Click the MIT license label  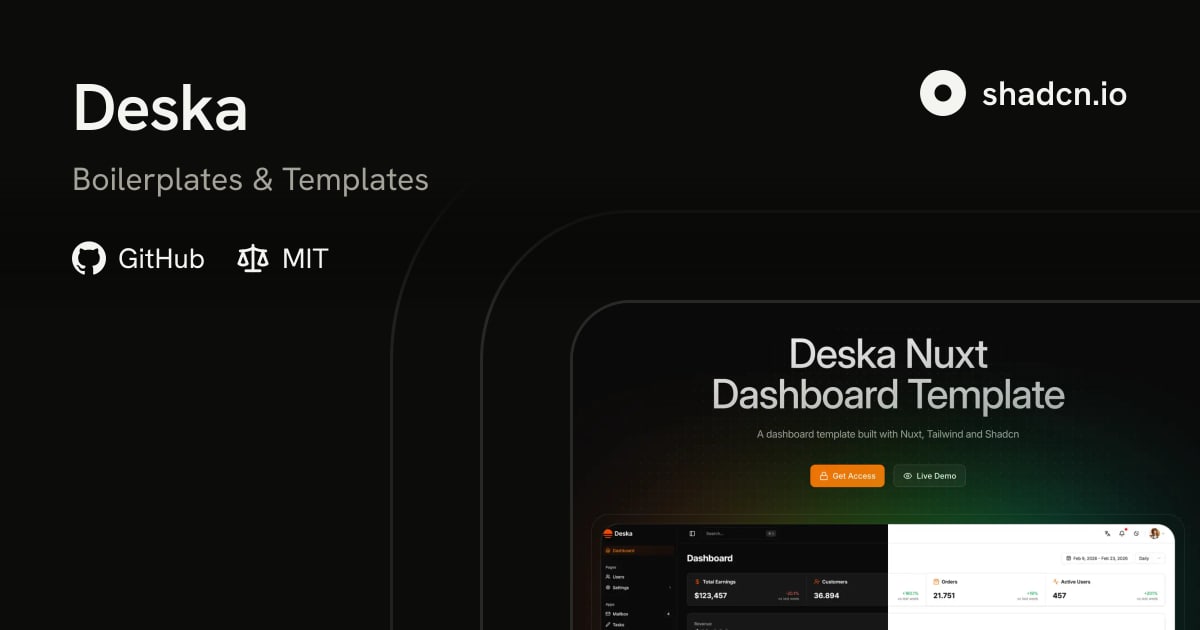[x=305, y=259]
